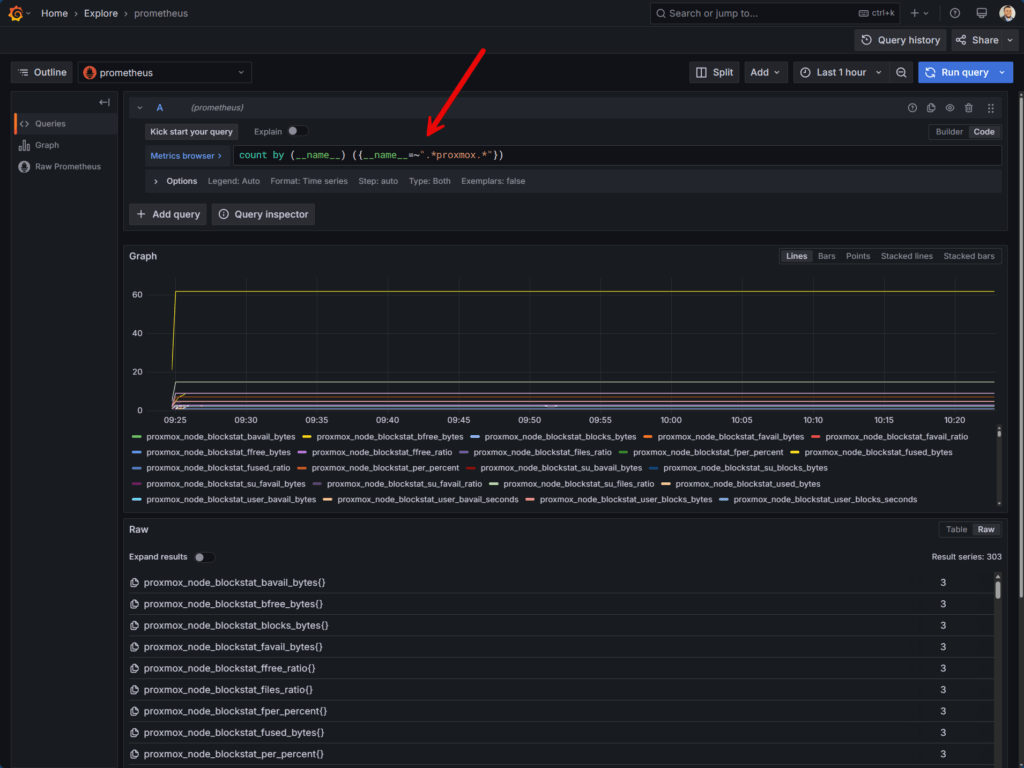Screen dimensions: 1024x768
Task: Click the zoom out time range icon
Action: pyautogui.click(x=901, y=72)
